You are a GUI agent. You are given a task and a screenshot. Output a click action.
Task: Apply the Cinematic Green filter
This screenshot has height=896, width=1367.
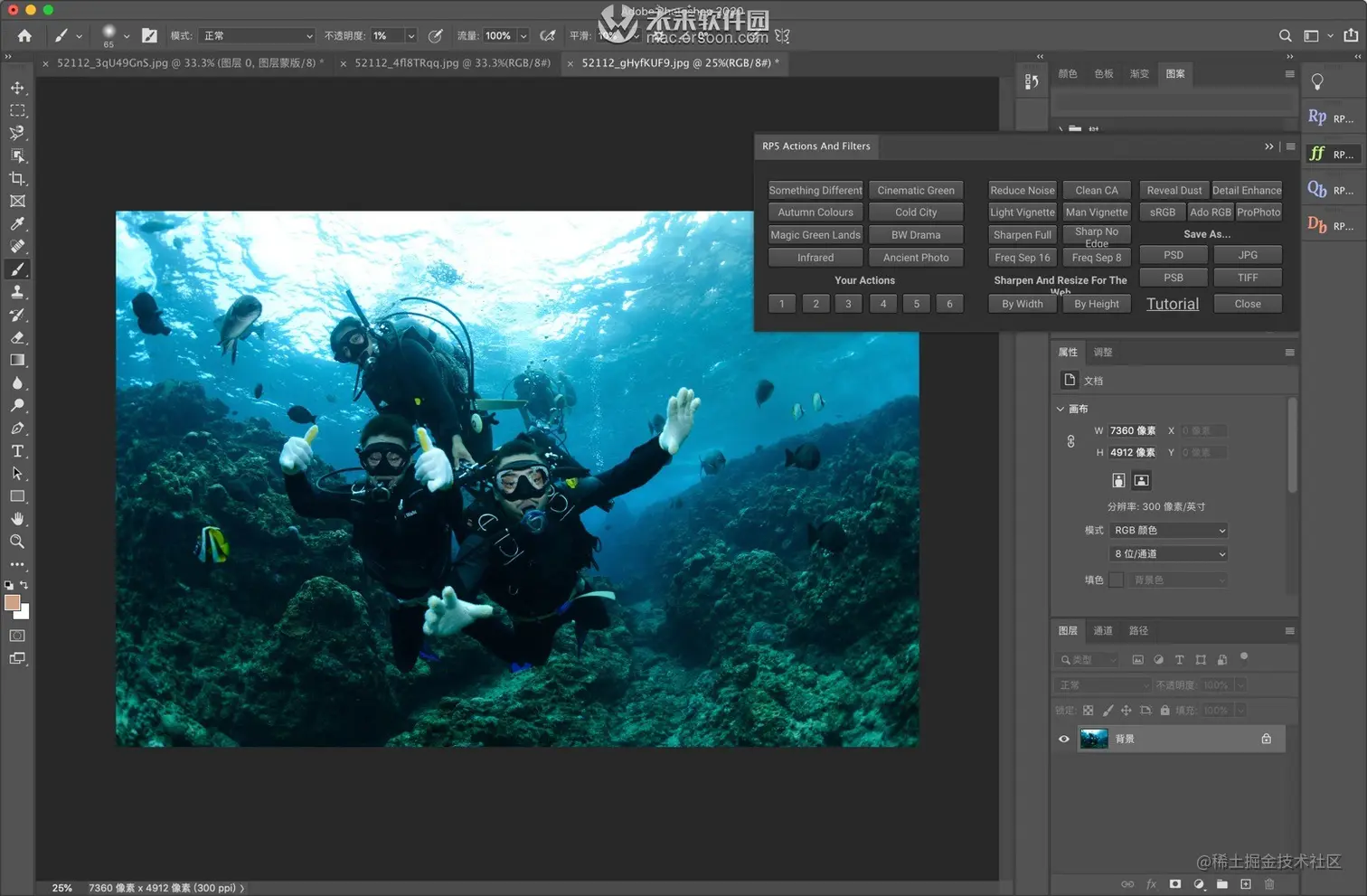pos(915,190)
